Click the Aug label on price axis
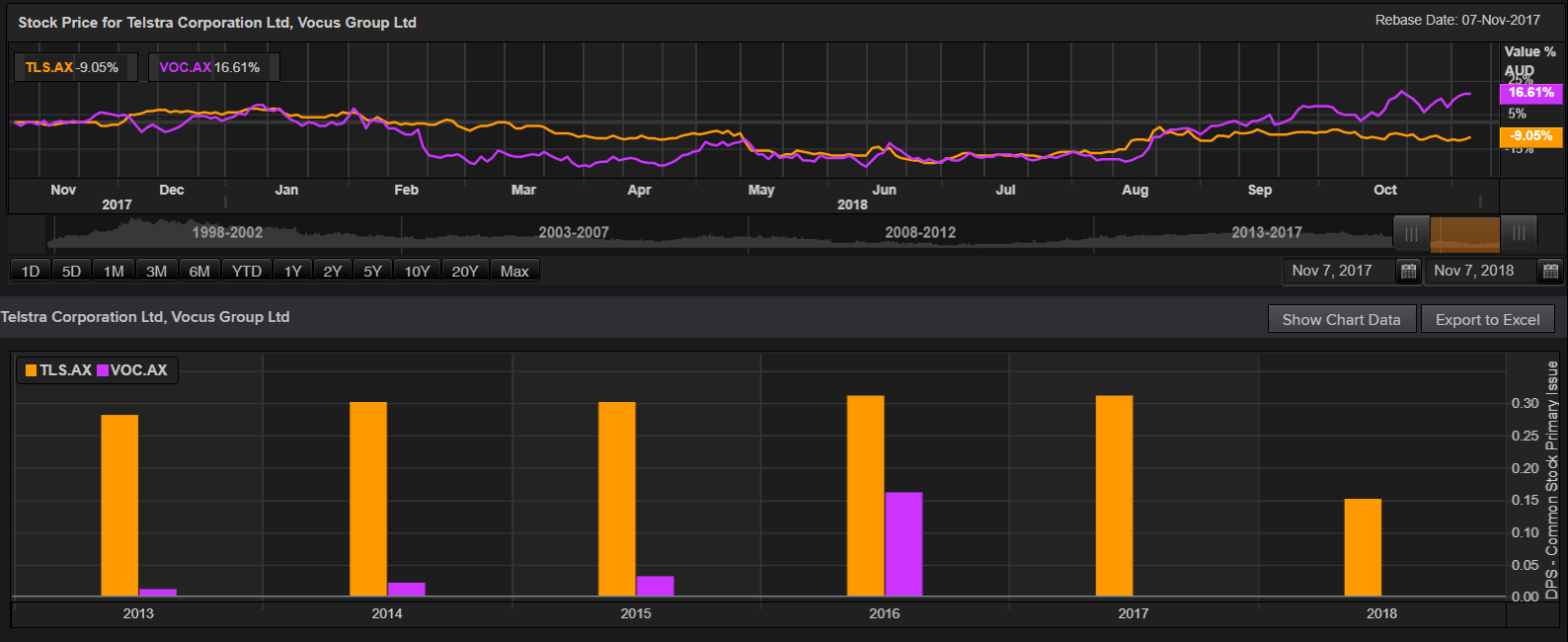 (x=1136, y=190)
